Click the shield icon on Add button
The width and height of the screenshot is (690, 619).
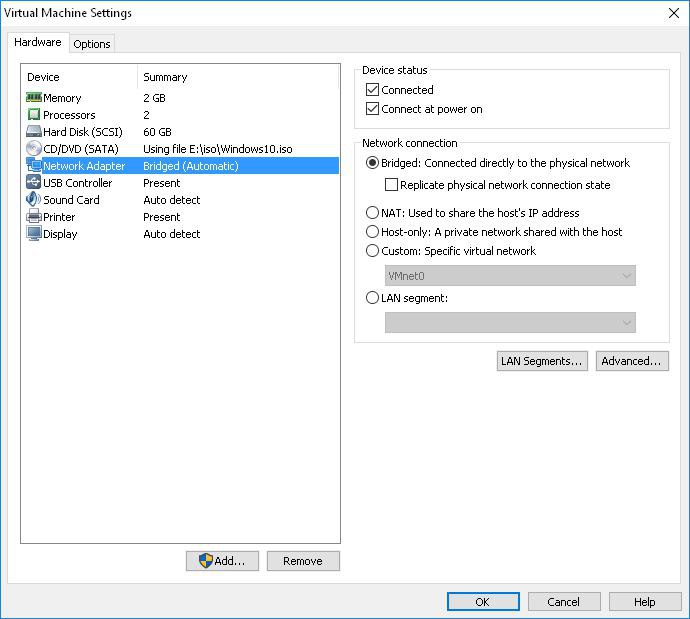click(206, 560)
